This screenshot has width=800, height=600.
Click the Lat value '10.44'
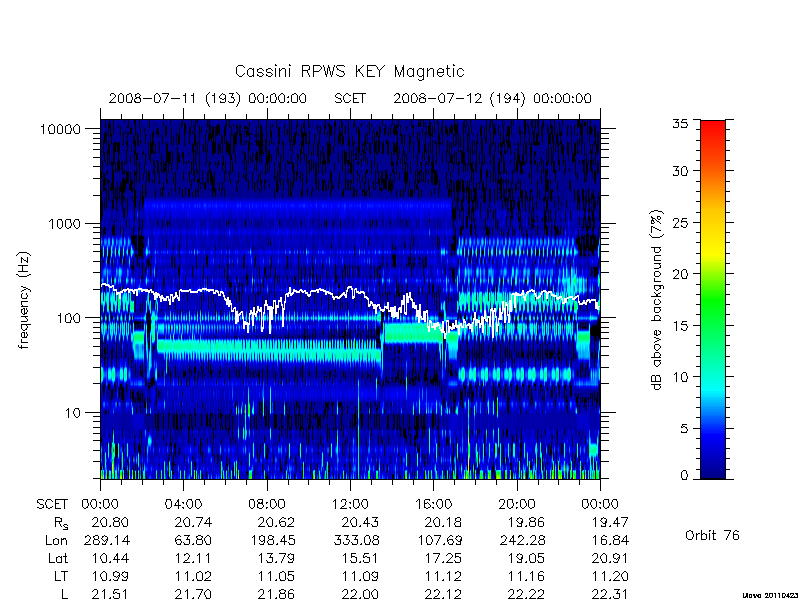(110, 559)
